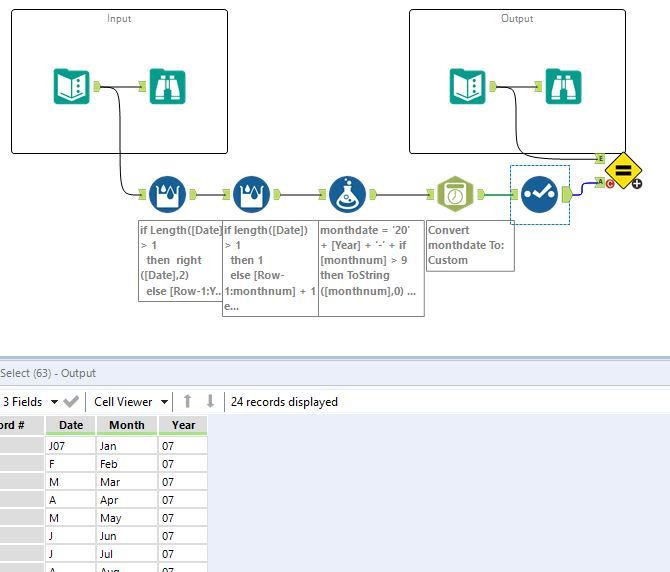Click the Apr cell in Month column
Image resolution: width=670 pixels, height=572 pixels.
pyautogui.click(x=126, y=500)
